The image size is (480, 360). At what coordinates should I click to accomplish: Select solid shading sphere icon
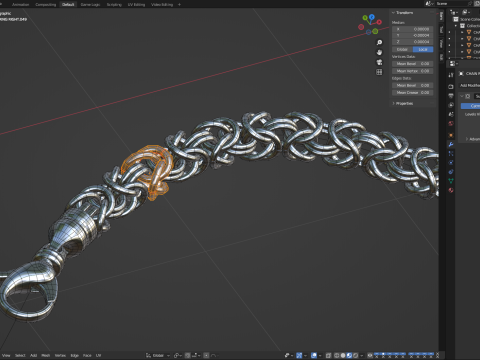tap(343, 355)
